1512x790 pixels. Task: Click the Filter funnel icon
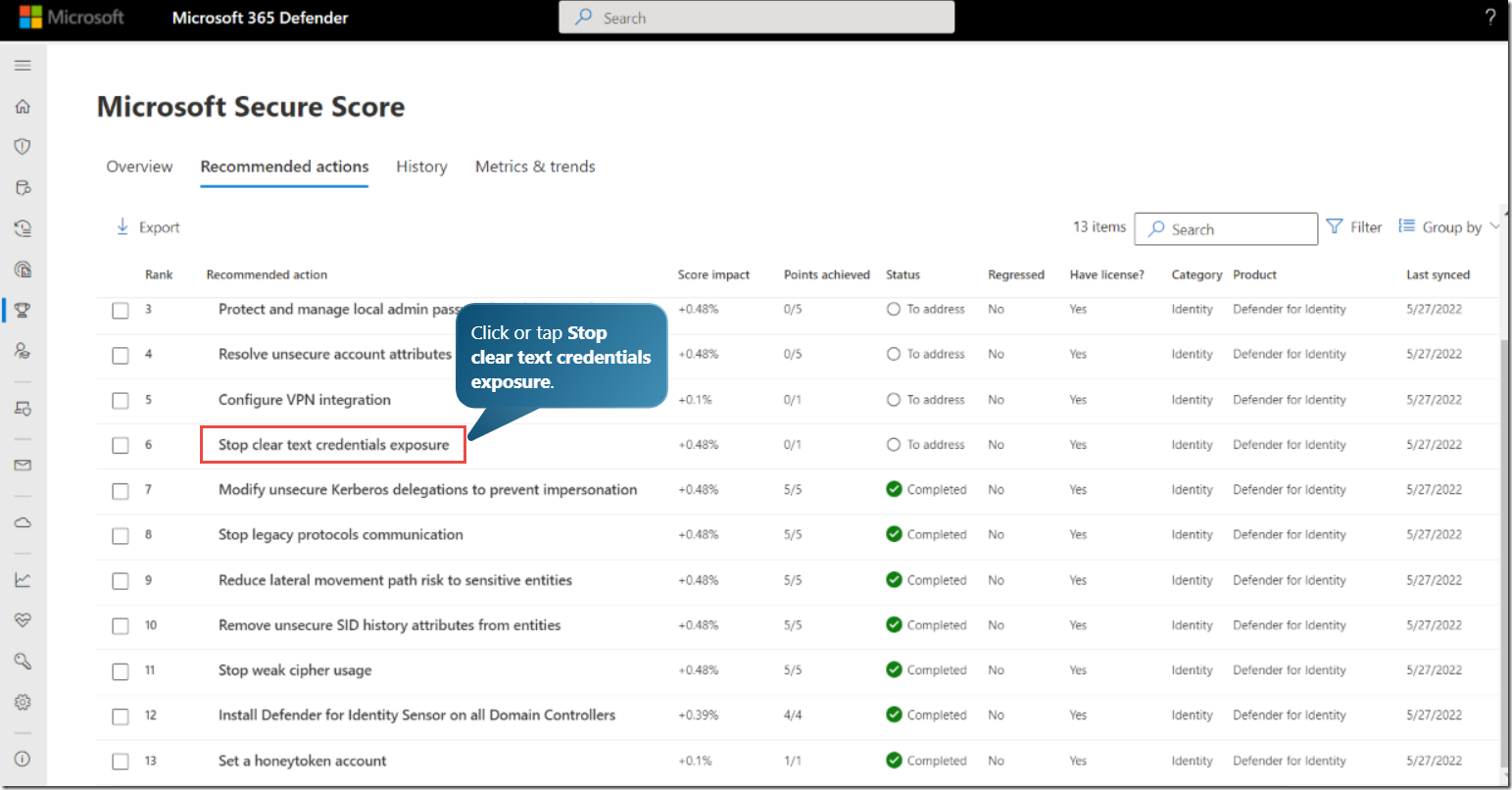1335,226
